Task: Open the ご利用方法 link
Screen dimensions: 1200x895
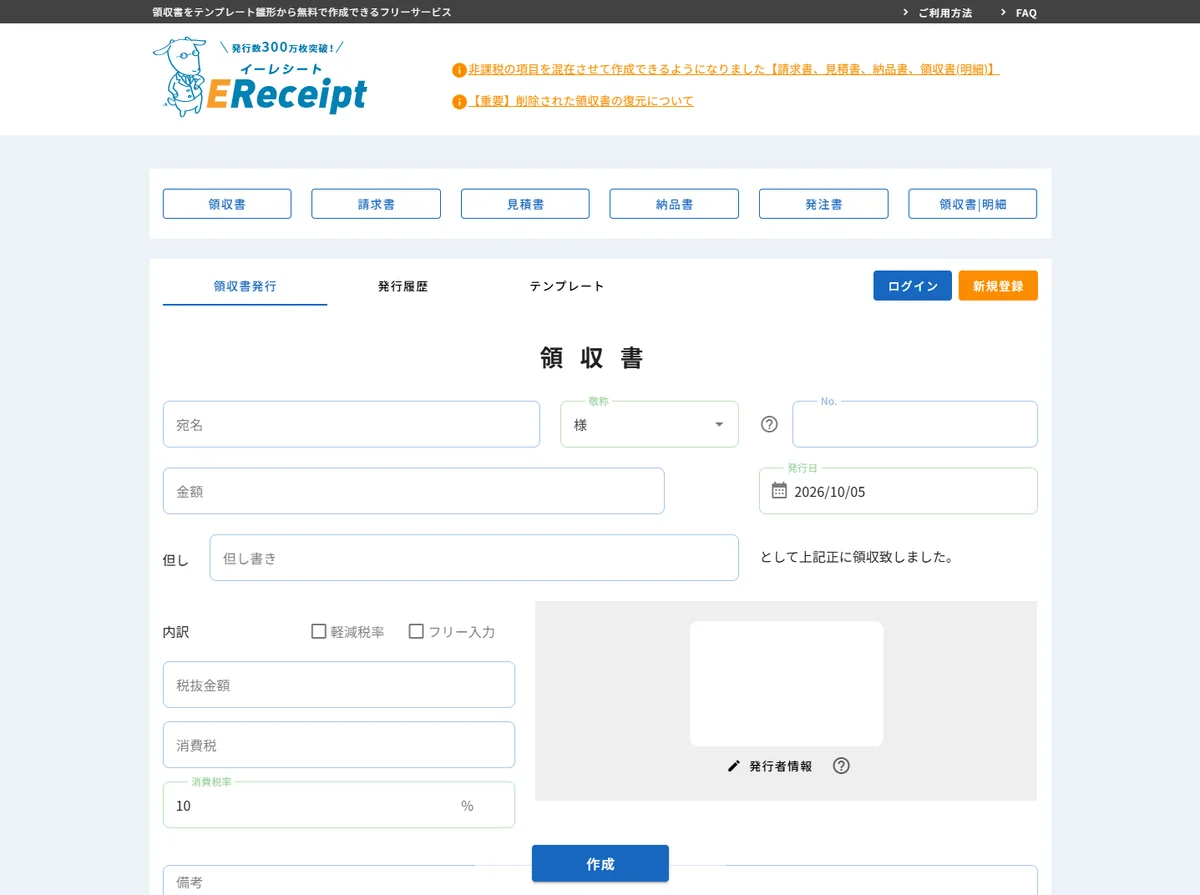Action: 945,13
